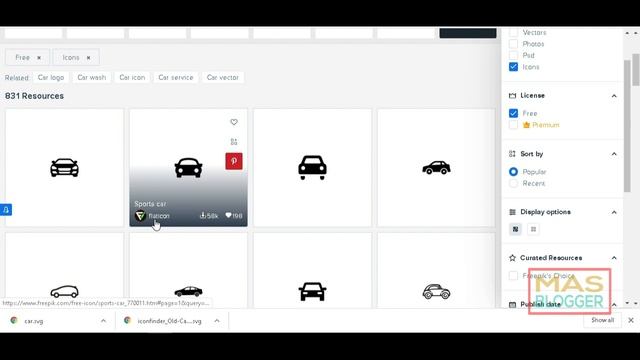Remove the Icons filter tag
Screen dimensions: 640x360
(x=89, y=58)
